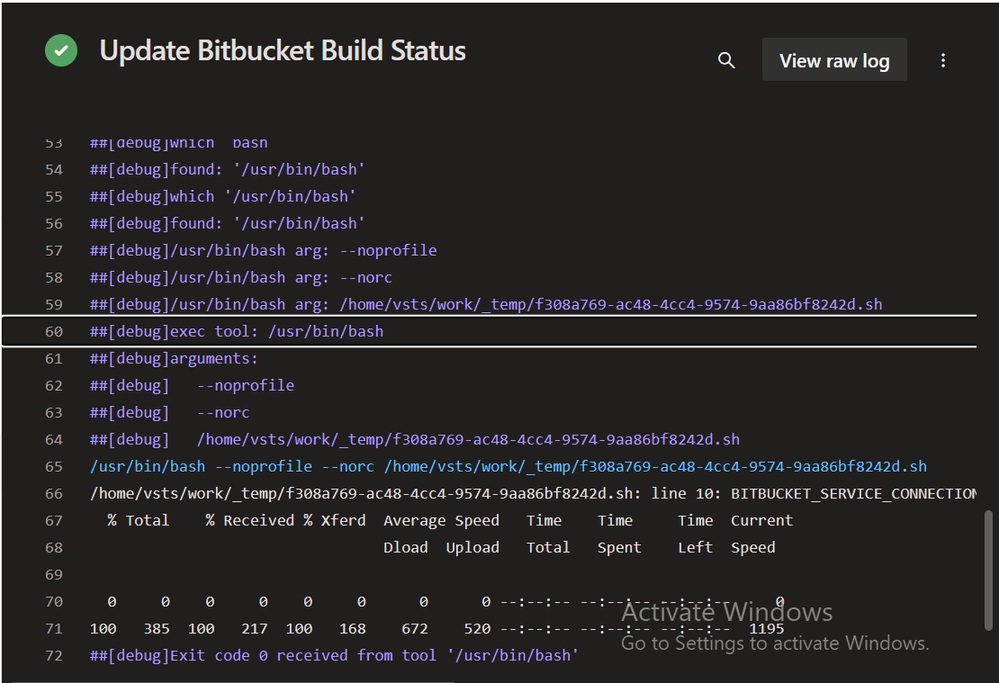This screenshot has height=683, width=999.
Task: Click line number 60
Action: (x=54, y=332)
